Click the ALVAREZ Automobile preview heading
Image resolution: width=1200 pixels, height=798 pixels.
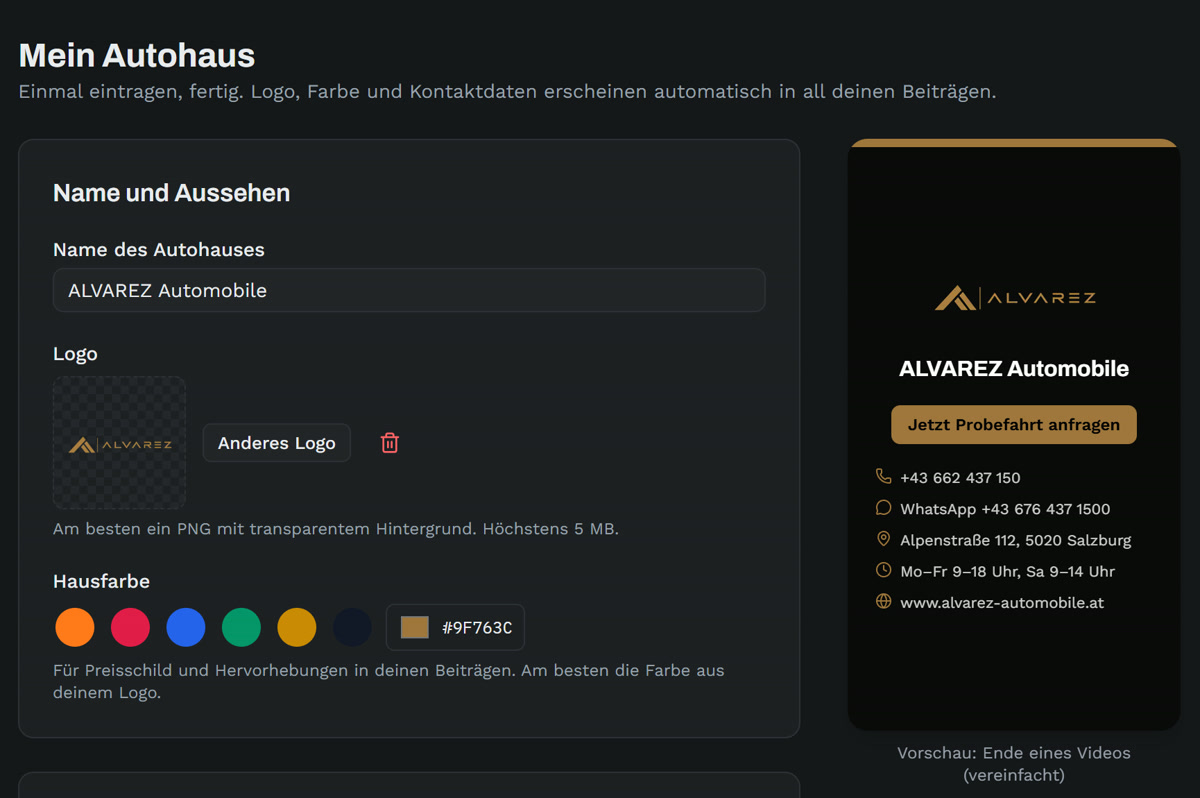click(1014, 368)
